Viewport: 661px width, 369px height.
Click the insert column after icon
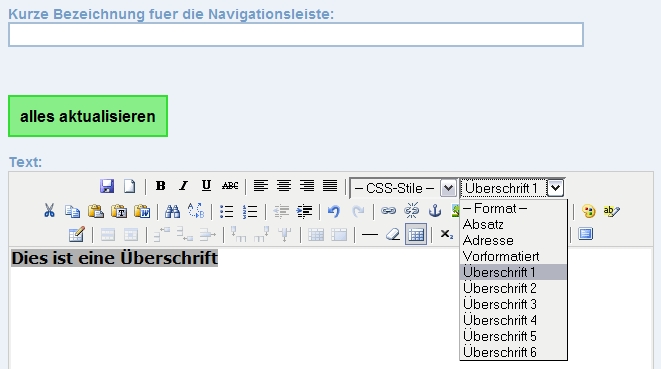pos(261,234)
